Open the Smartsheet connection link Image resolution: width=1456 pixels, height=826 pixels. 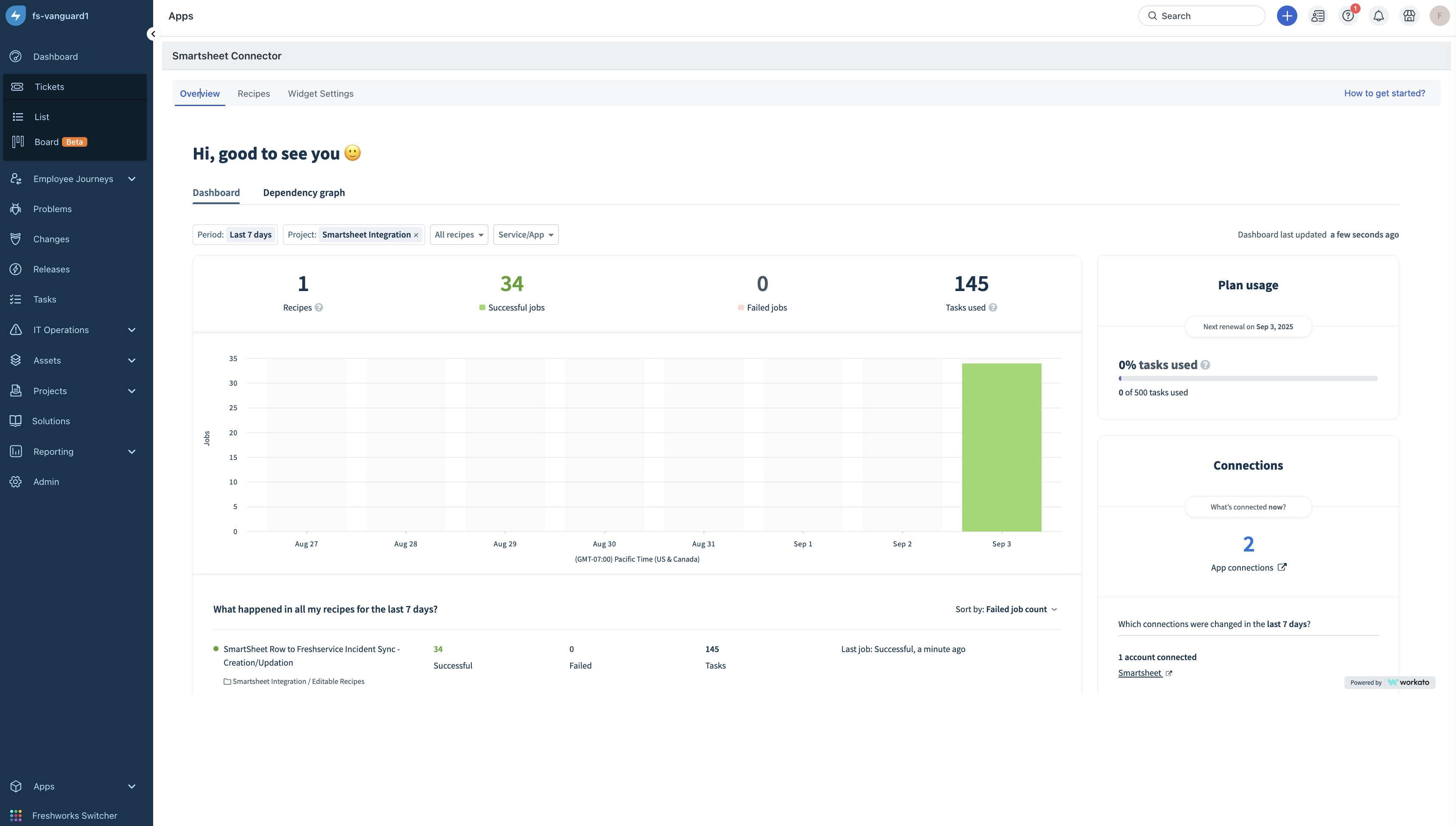(1140, 673)
